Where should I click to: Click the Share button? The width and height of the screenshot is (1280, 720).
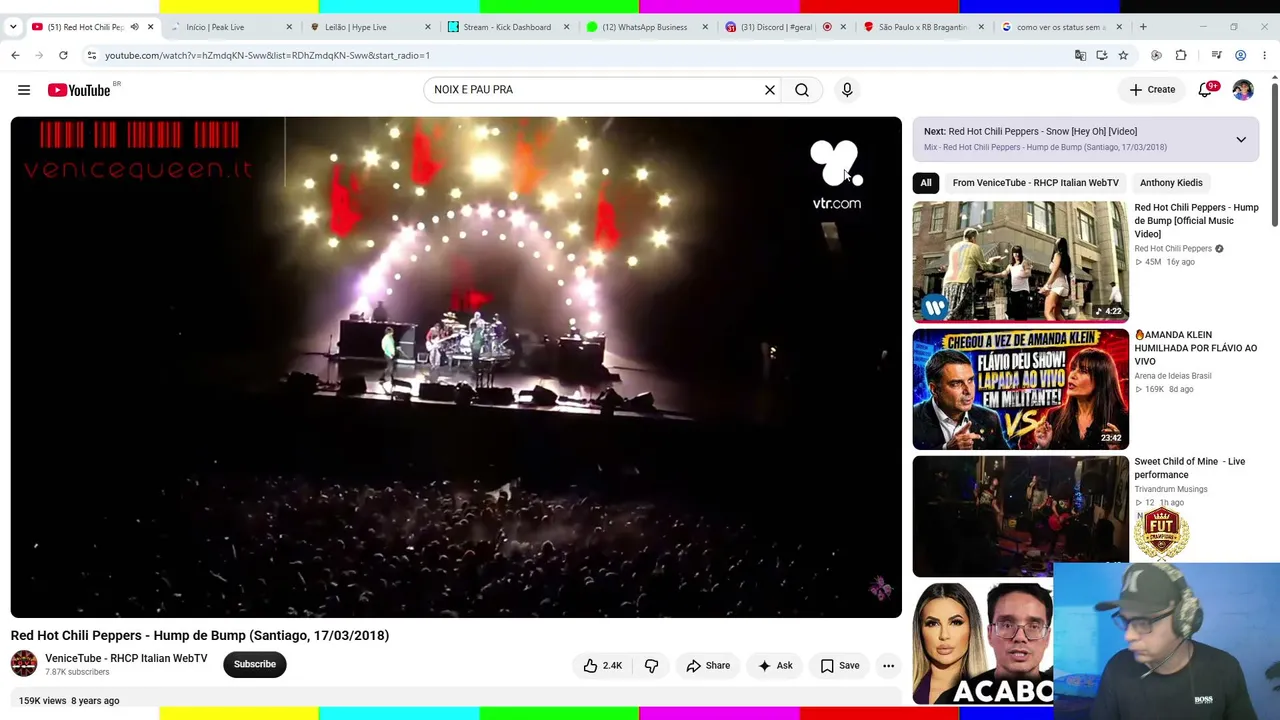(x=708, y=666)
